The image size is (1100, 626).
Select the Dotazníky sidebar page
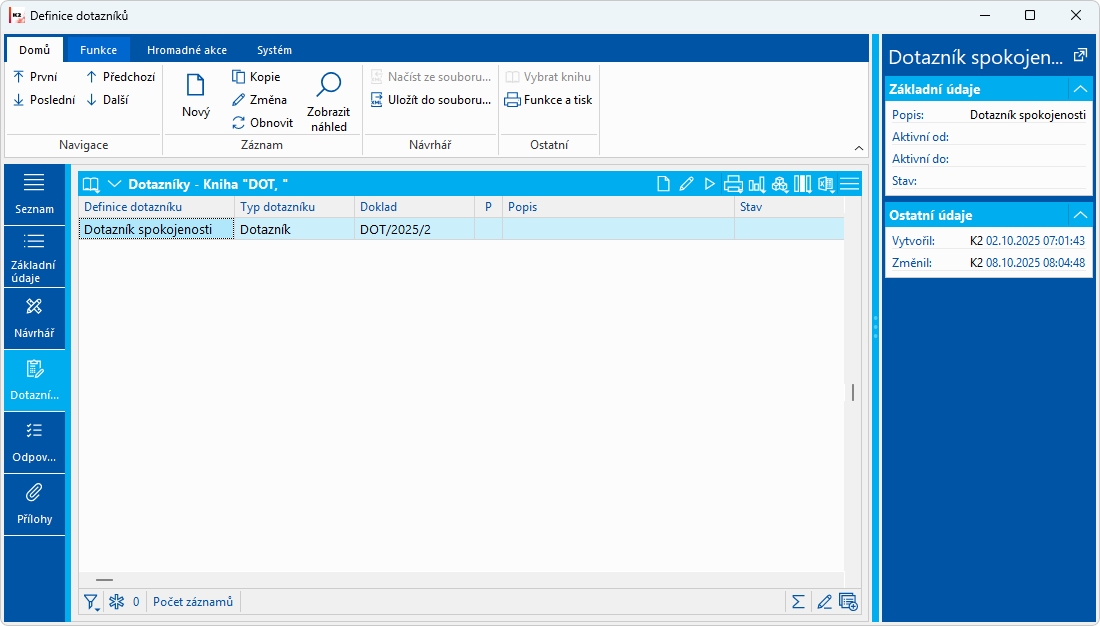(x=34, y=380)
